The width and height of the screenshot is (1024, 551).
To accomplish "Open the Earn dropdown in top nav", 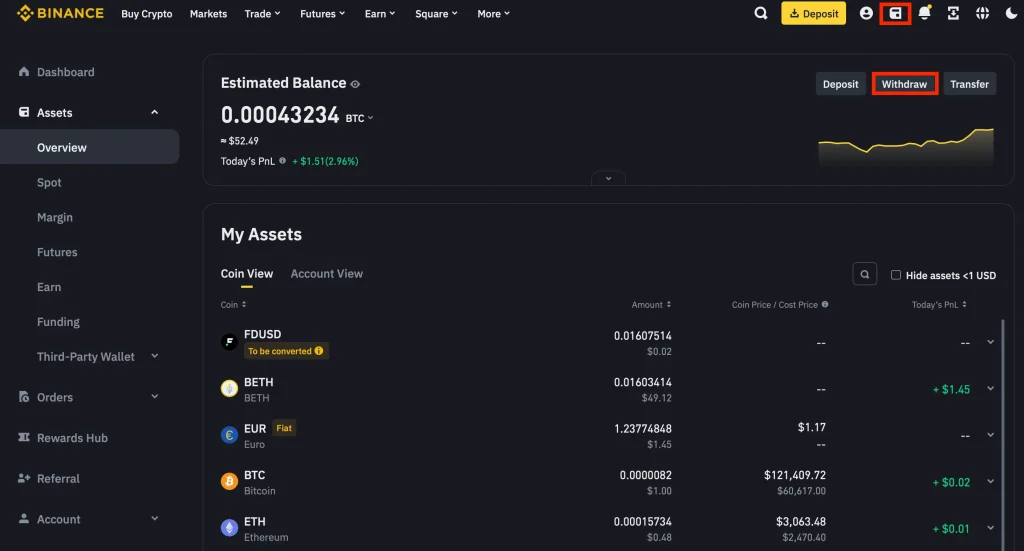I will tap(380, 14).
